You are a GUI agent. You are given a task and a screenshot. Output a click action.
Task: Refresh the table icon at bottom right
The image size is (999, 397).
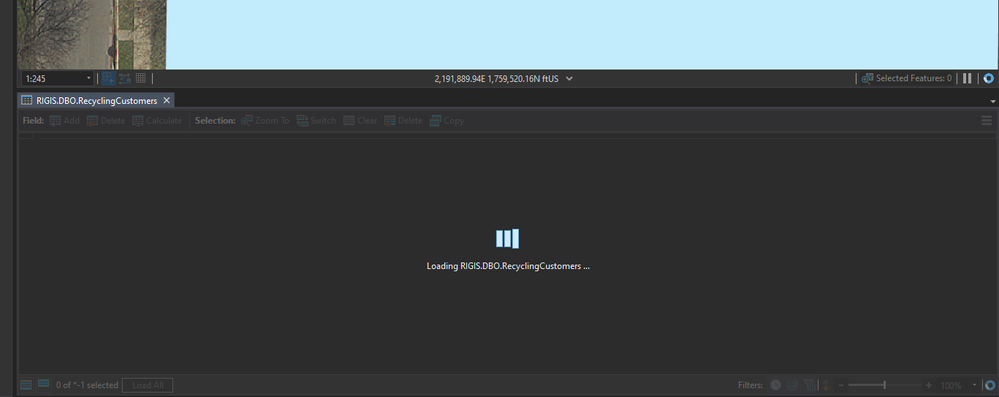click(989, 385)
